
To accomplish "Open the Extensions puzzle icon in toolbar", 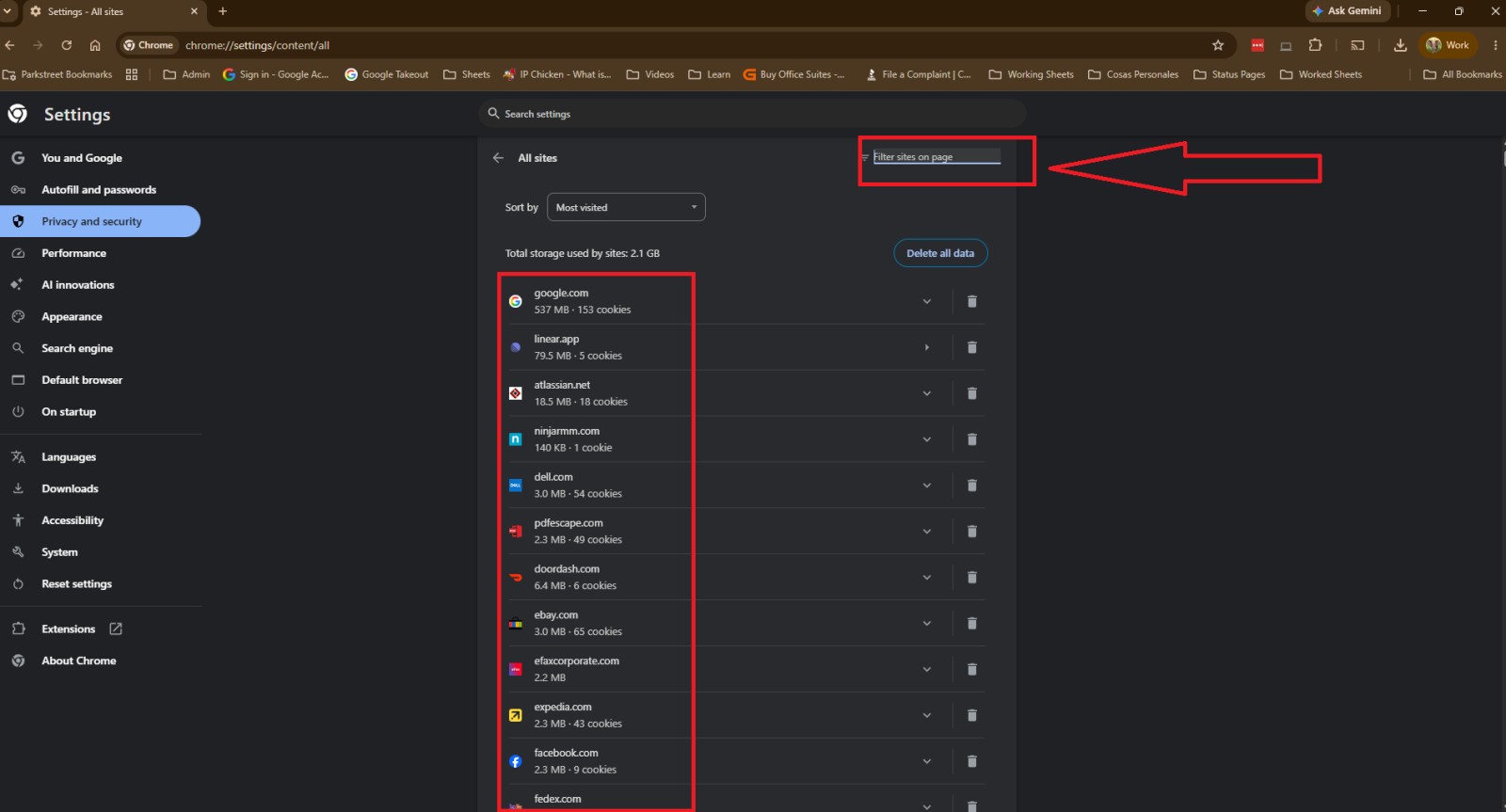I will [x=1316, y=45].
